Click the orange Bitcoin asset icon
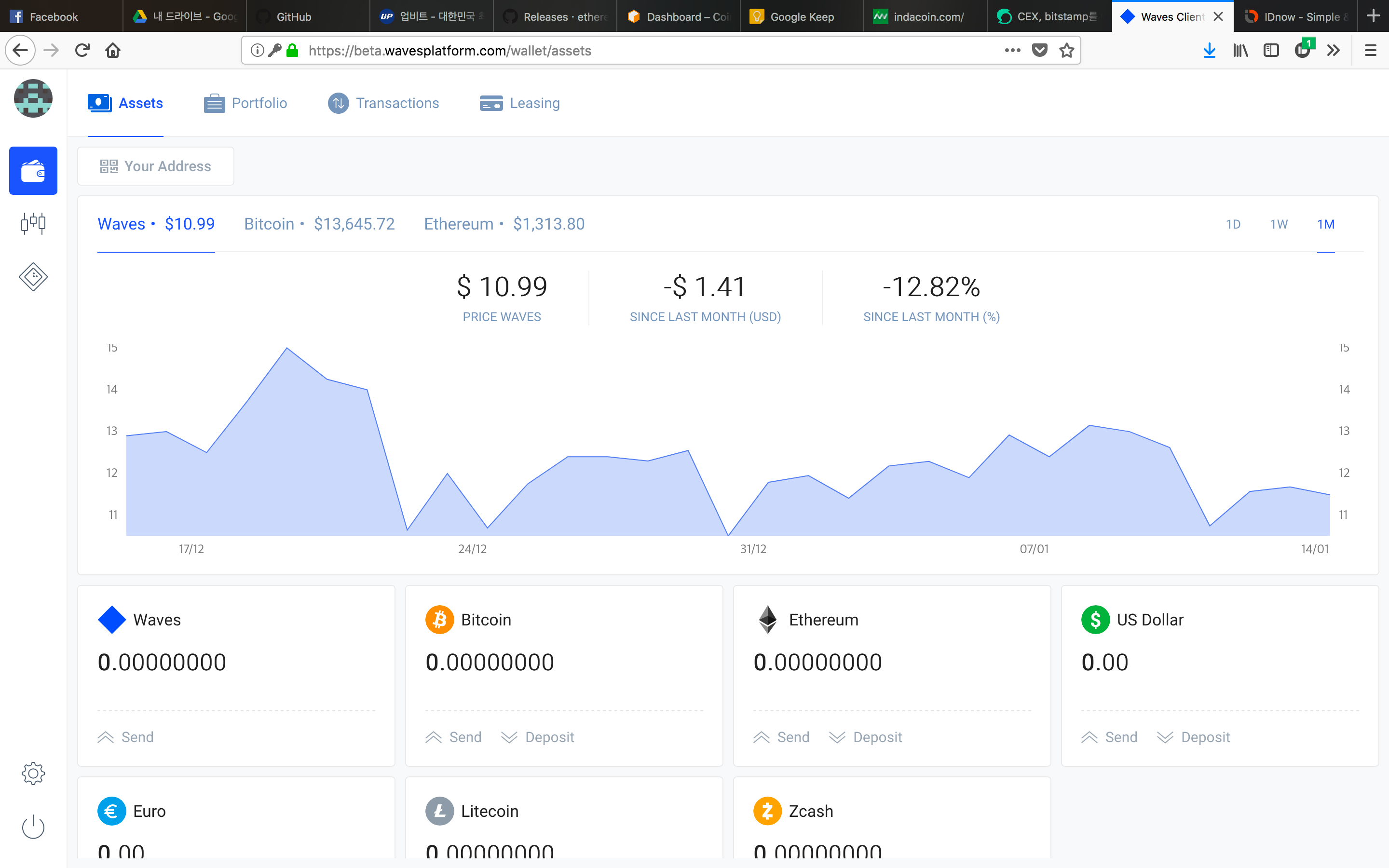 click(x=440, y=620)
